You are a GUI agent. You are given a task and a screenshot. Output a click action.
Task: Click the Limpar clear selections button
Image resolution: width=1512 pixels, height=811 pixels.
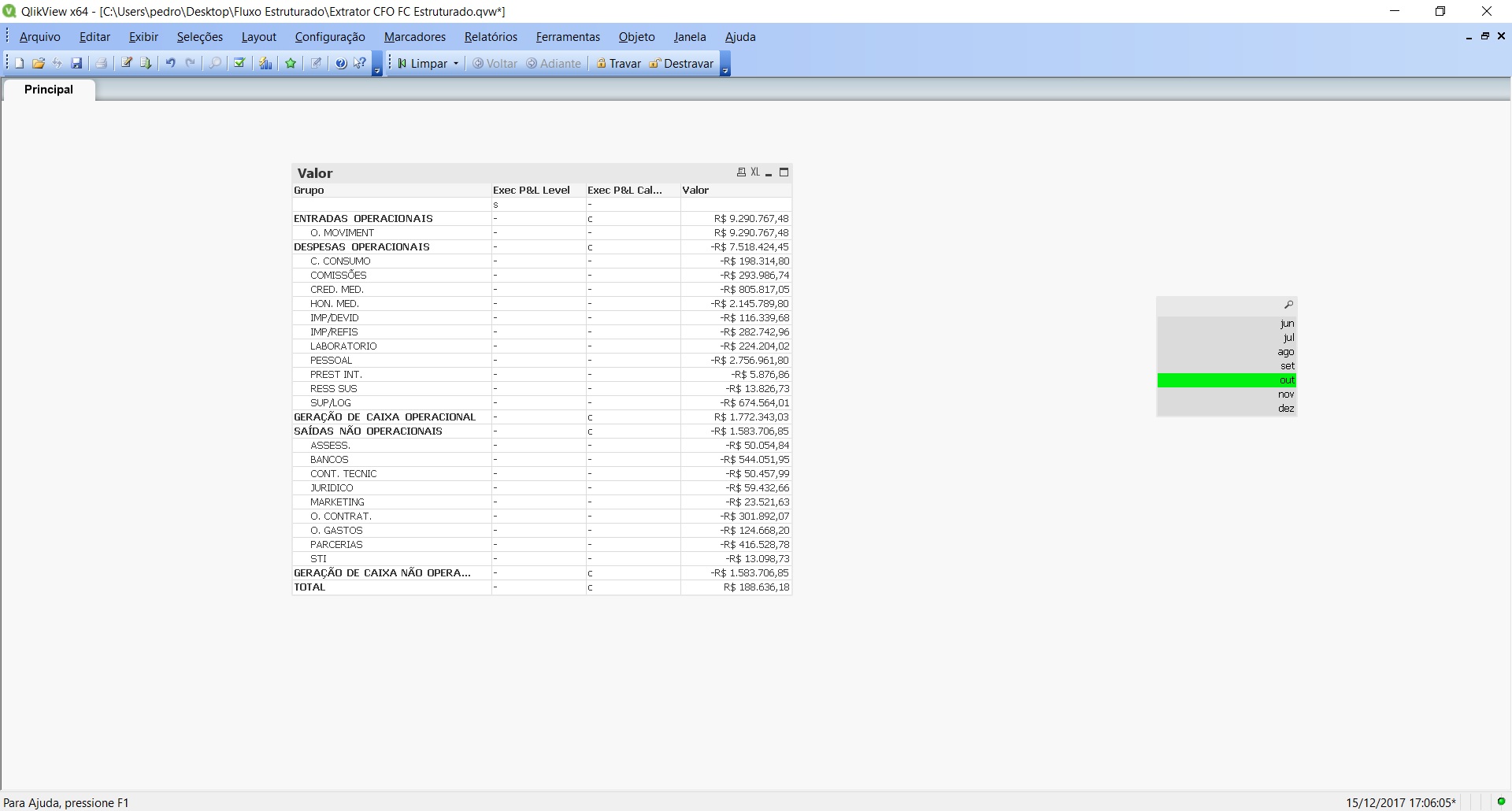pyautogui.click(x=423, y=64)
